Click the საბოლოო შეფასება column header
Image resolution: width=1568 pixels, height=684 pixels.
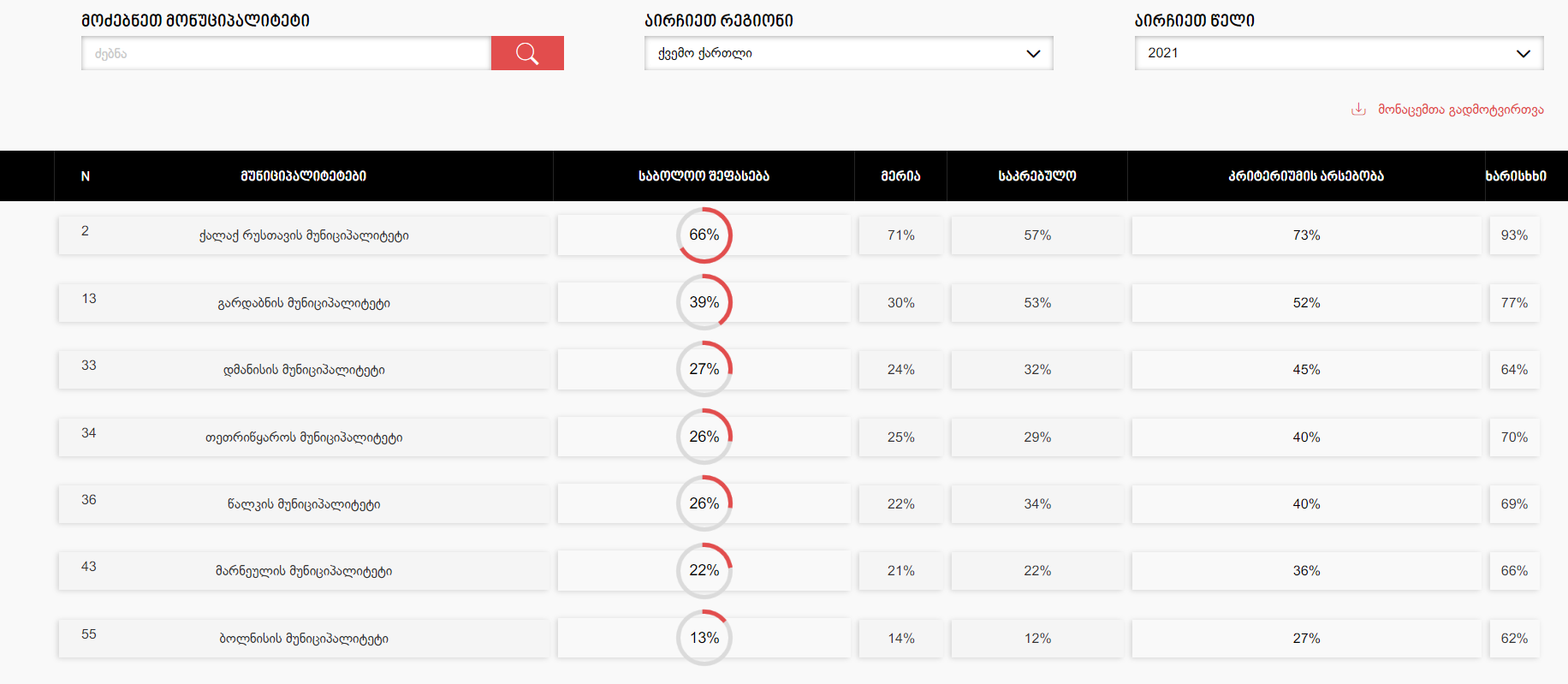point(704,176)
